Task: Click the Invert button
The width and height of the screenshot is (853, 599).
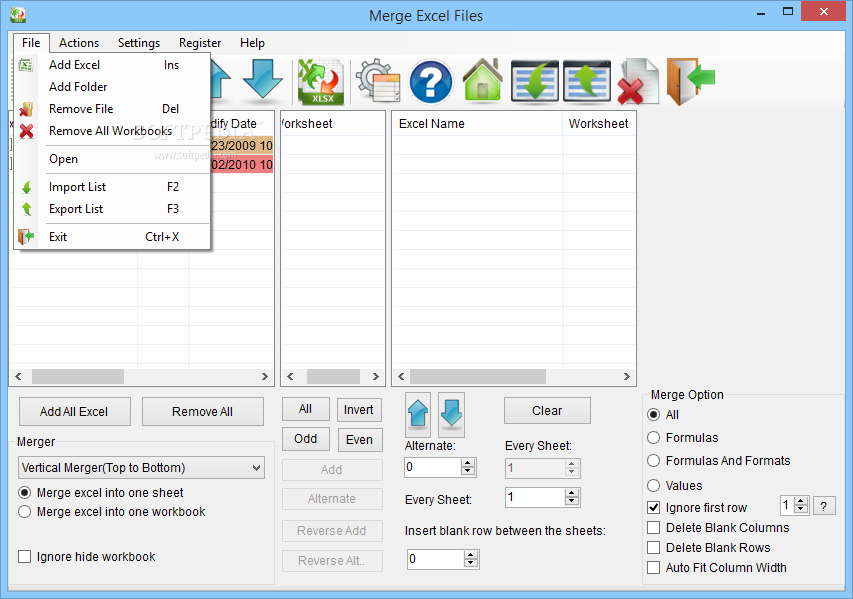Action: (359, 410)
